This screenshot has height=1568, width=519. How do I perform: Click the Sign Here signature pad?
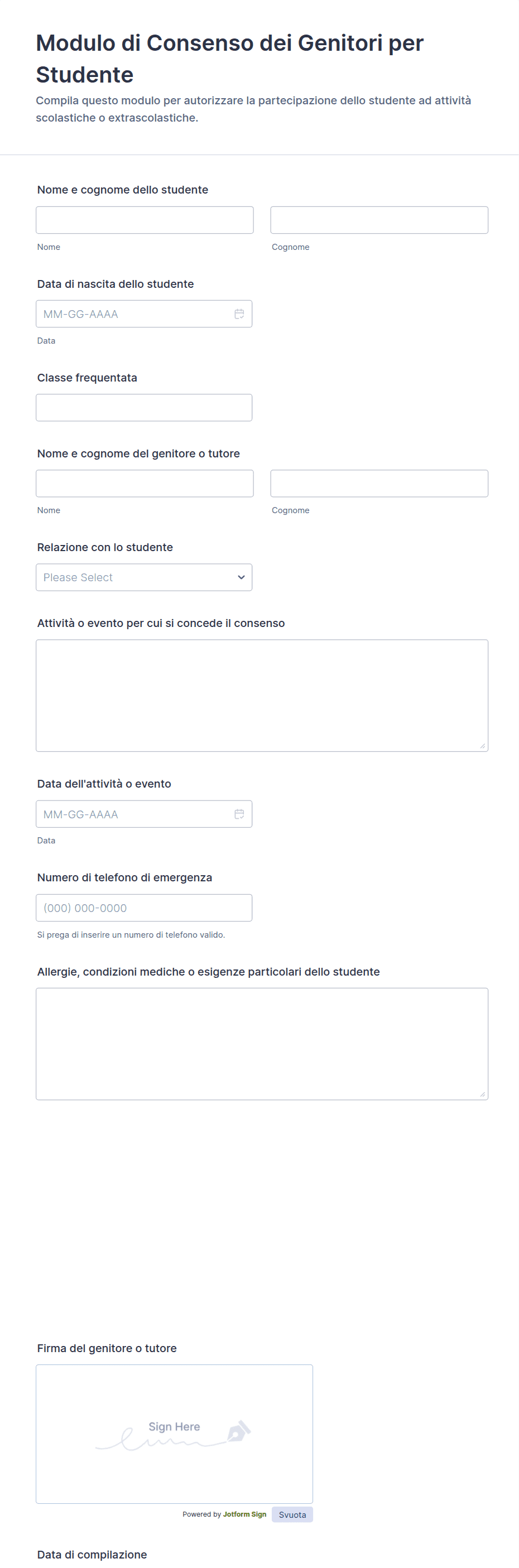click(x=174, y=1434)
